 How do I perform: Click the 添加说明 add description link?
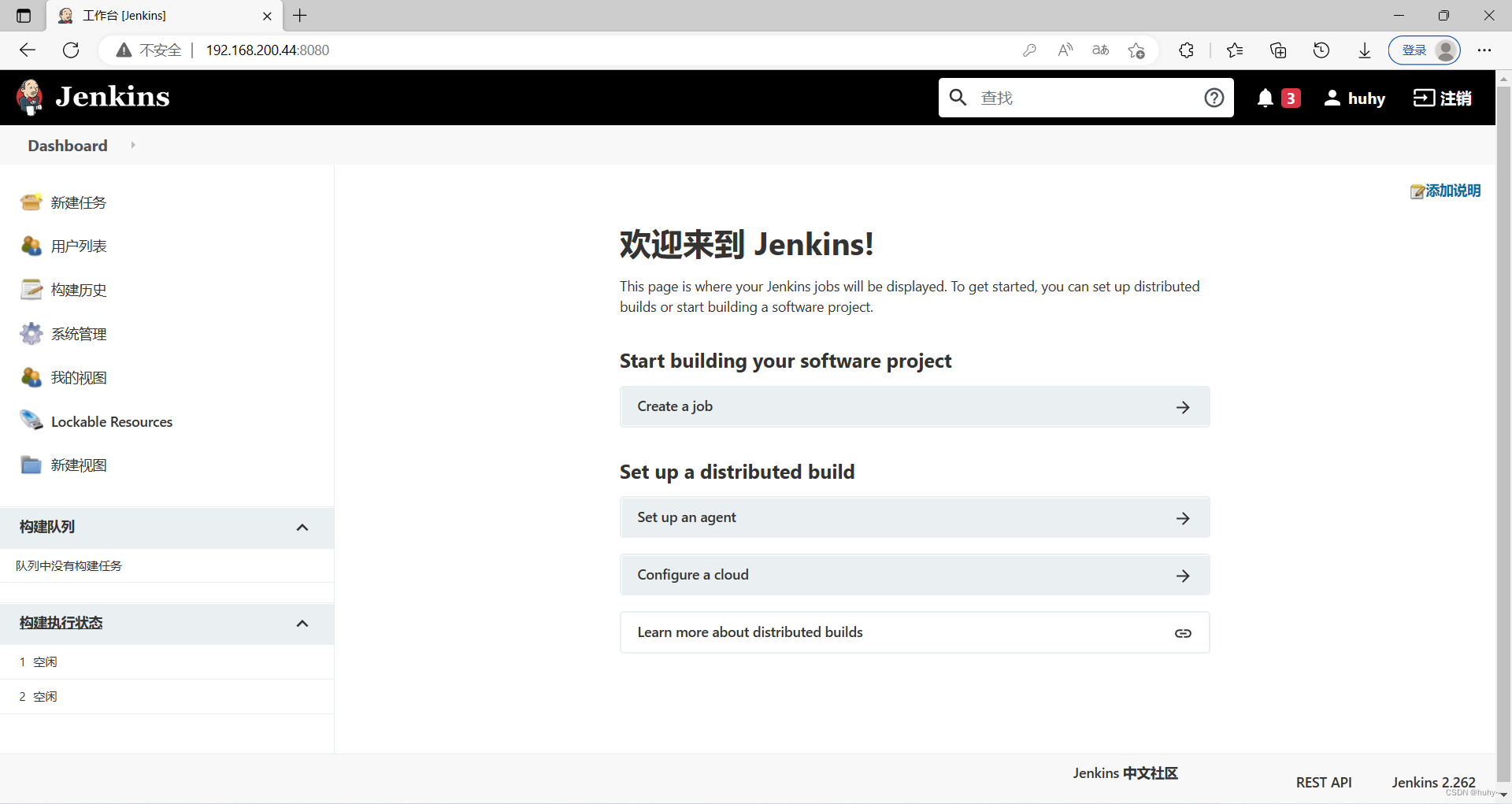1445,191
